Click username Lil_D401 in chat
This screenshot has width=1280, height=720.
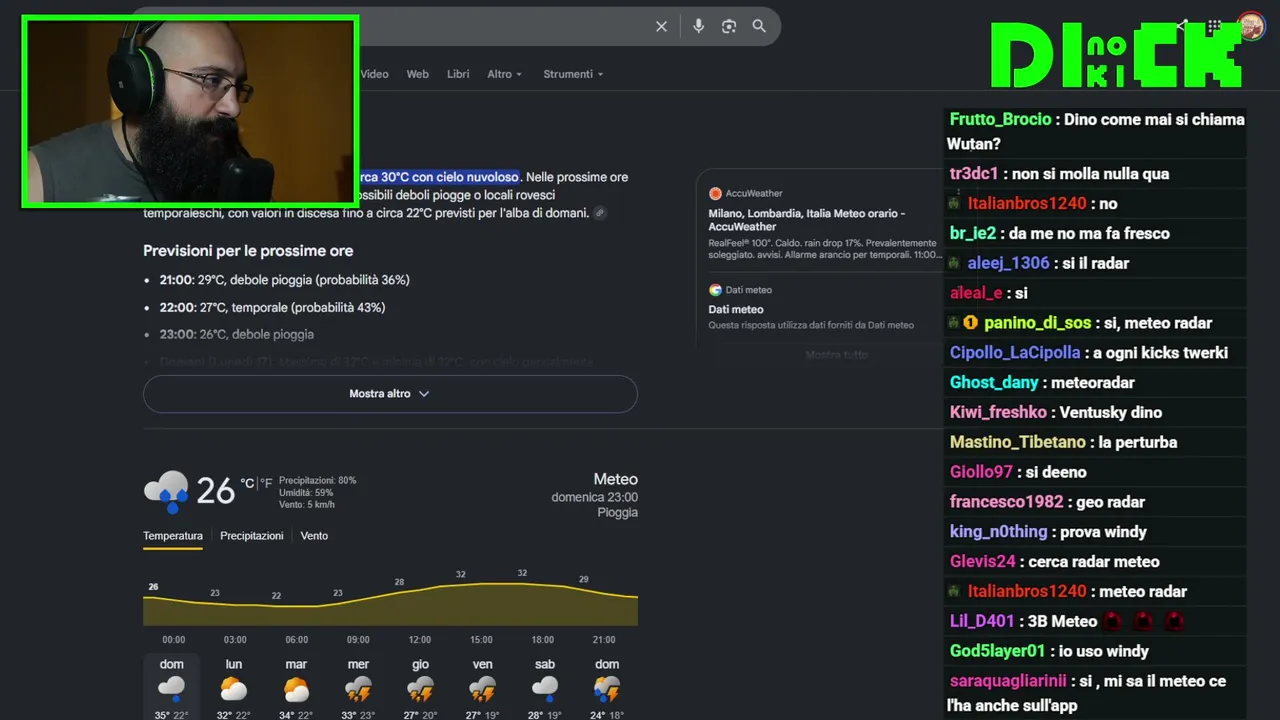981,621
